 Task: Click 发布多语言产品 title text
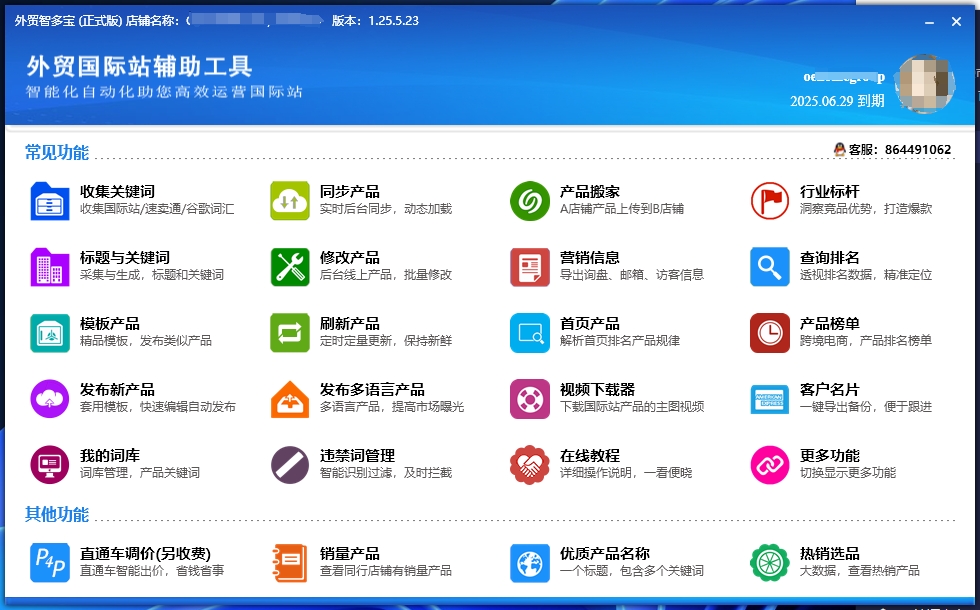372,389
